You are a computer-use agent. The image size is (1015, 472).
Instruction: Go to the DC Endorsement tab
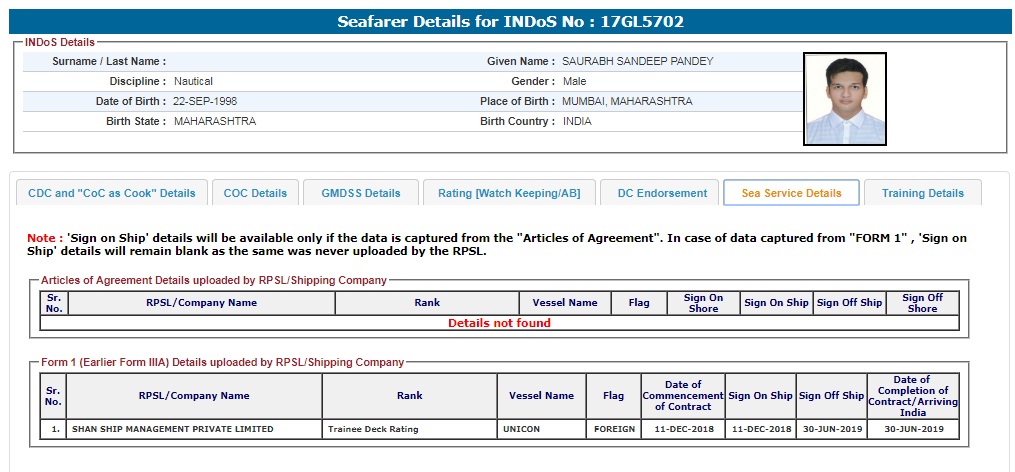(x=661, y=193)
